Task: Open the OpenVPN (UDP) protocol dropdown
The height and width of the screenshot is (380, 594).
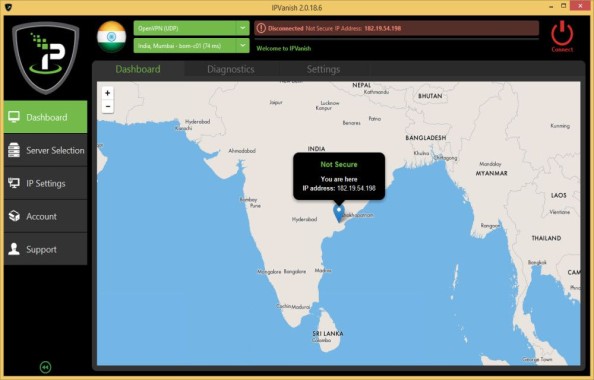Action: click(x=191, y=28)
